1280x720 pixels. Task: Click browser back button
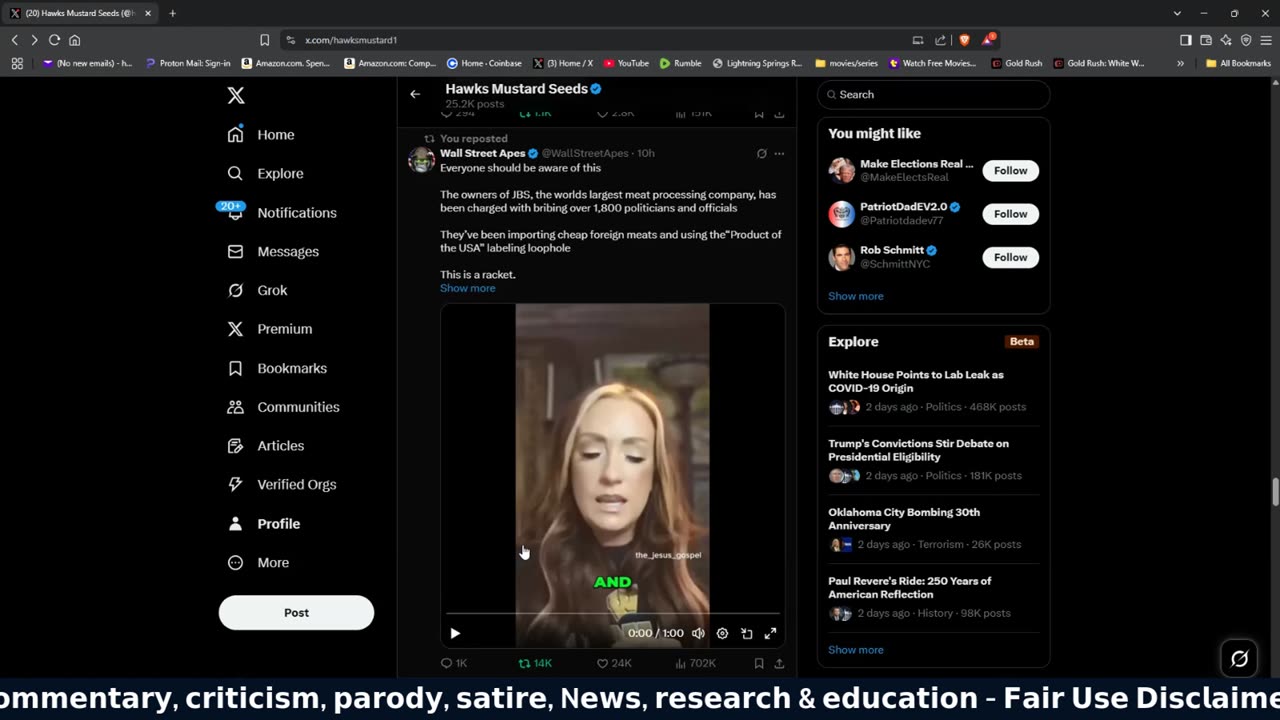point(14,40)
